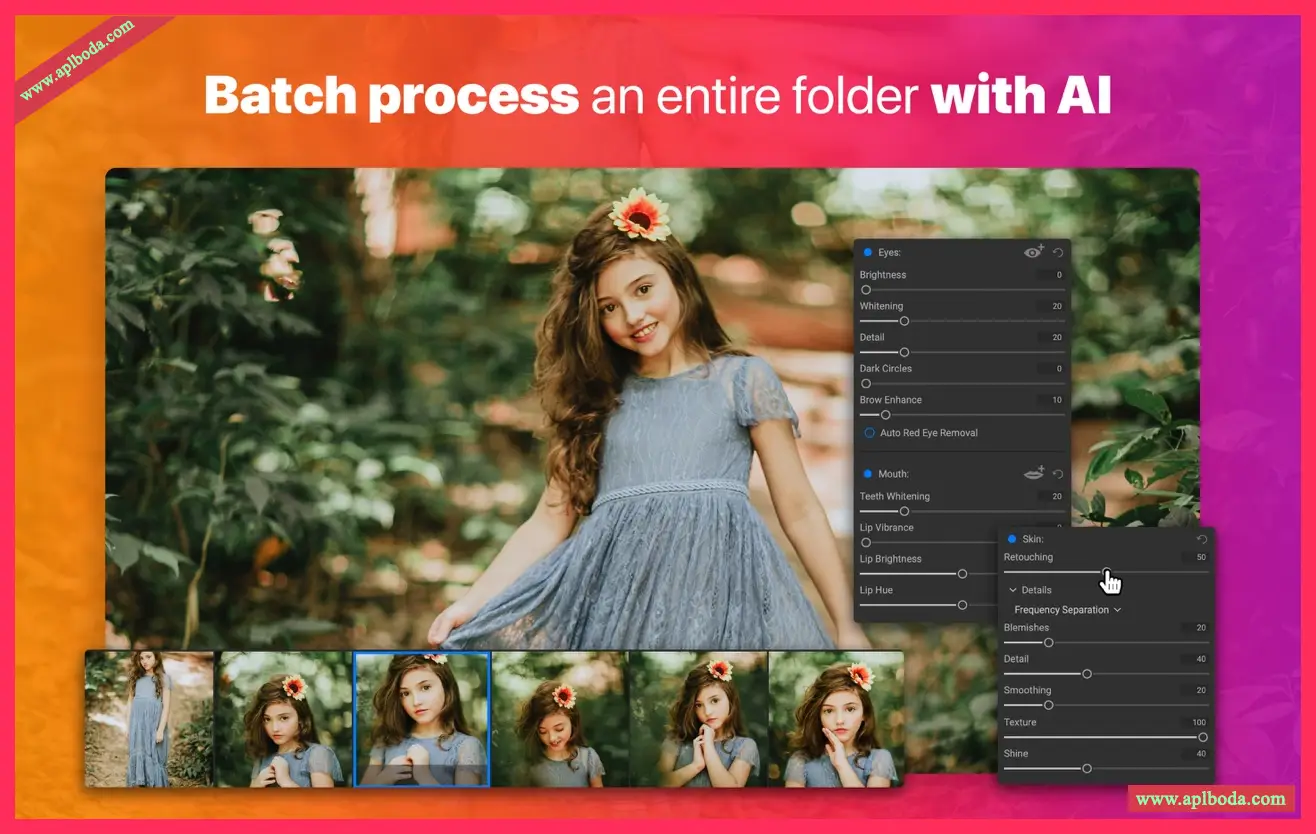
Task: Reset the Skin section adjustments
Action: (1201, 540)
